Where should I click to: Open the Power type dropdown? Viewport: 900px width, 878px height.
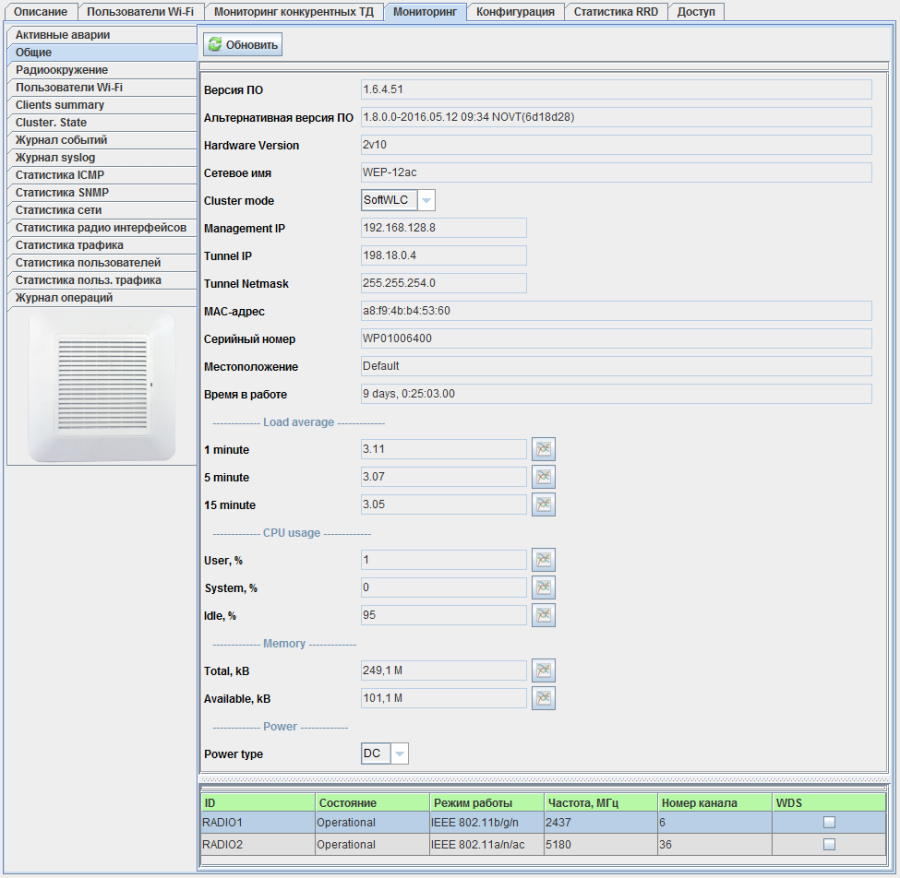(399, 754)
